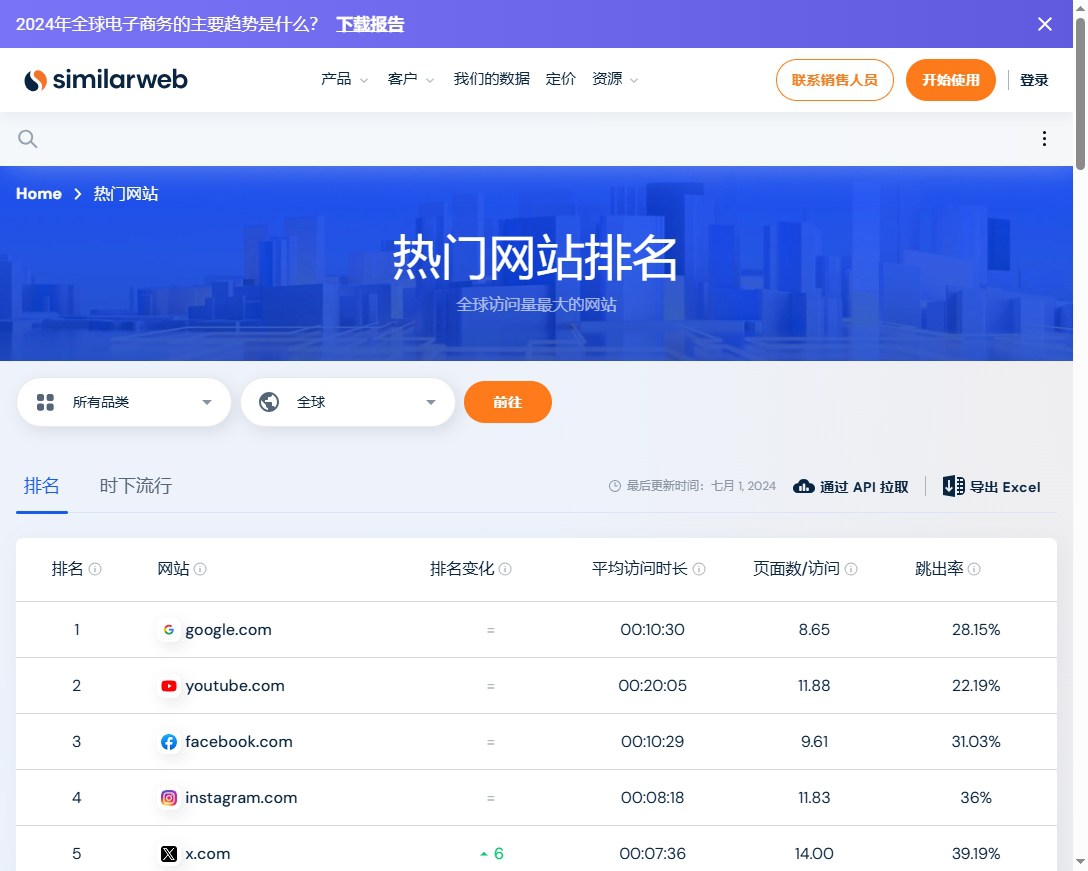The height and width of the screenshot is (871, 1088).
Task: Click the orange 开始使用 button
Action: [x=951, y=80]
